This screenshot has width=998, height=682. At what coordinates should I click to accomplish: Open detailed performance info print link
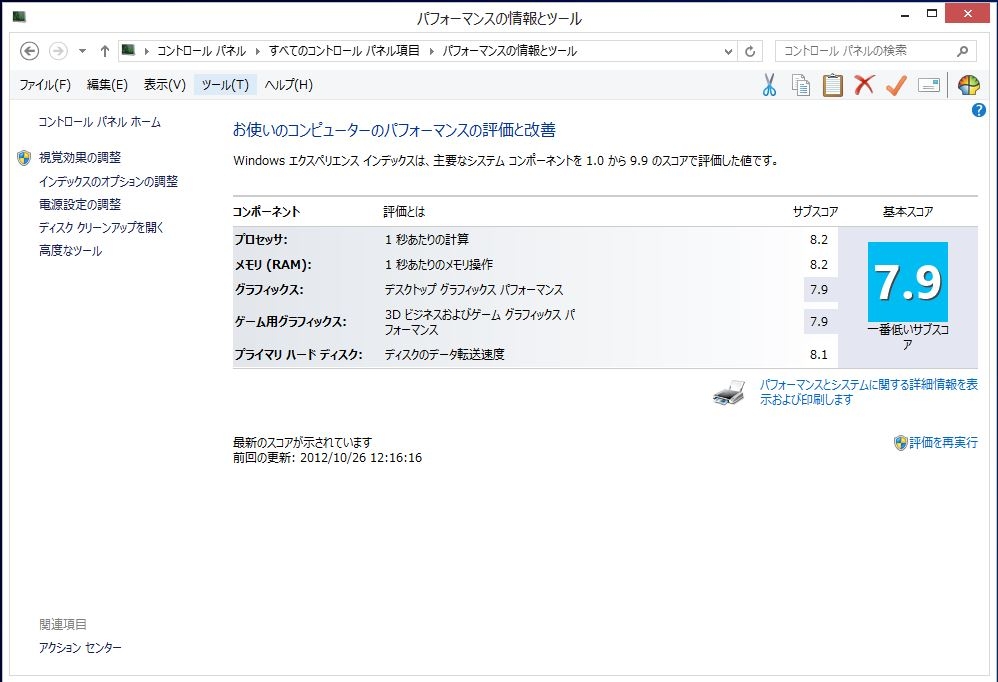pos(868,392)
